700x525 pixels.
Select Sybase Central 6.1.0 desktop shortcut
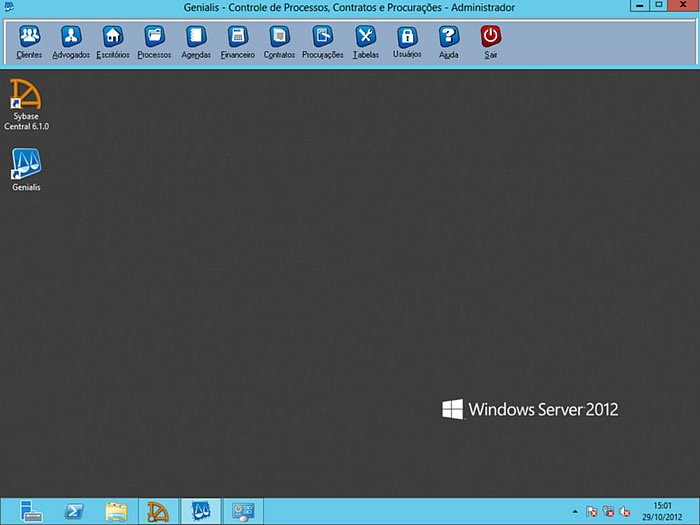[26, 105]
